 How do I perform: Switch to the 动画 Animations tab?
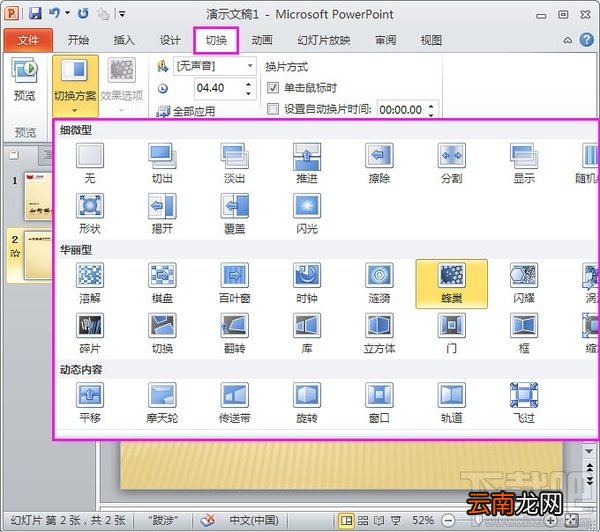[262, 40]
